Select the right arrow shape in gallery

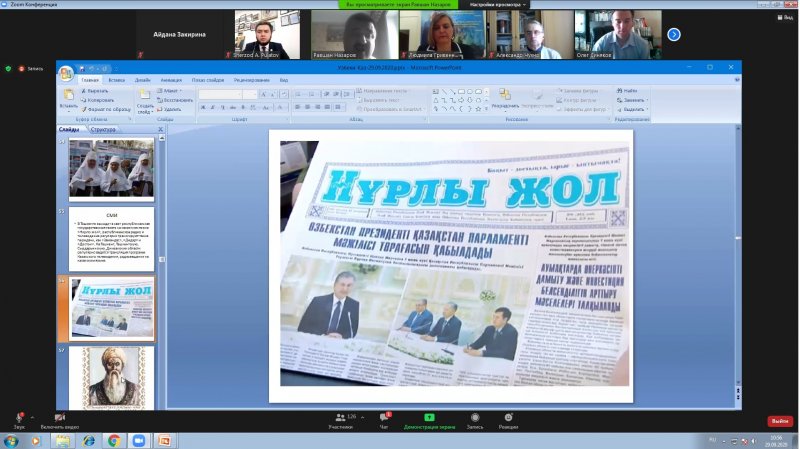click(461, 100)
